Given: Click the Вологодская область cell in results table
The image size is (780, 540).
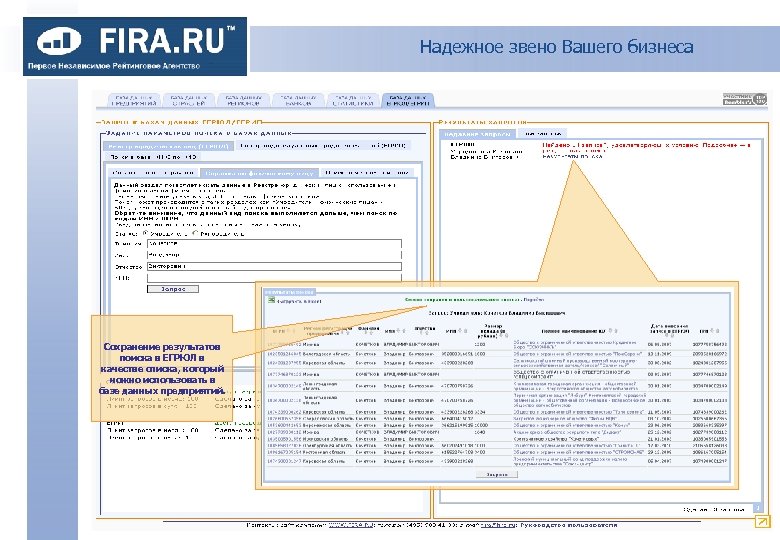Looking at the screenshot, I should [326, 355].
